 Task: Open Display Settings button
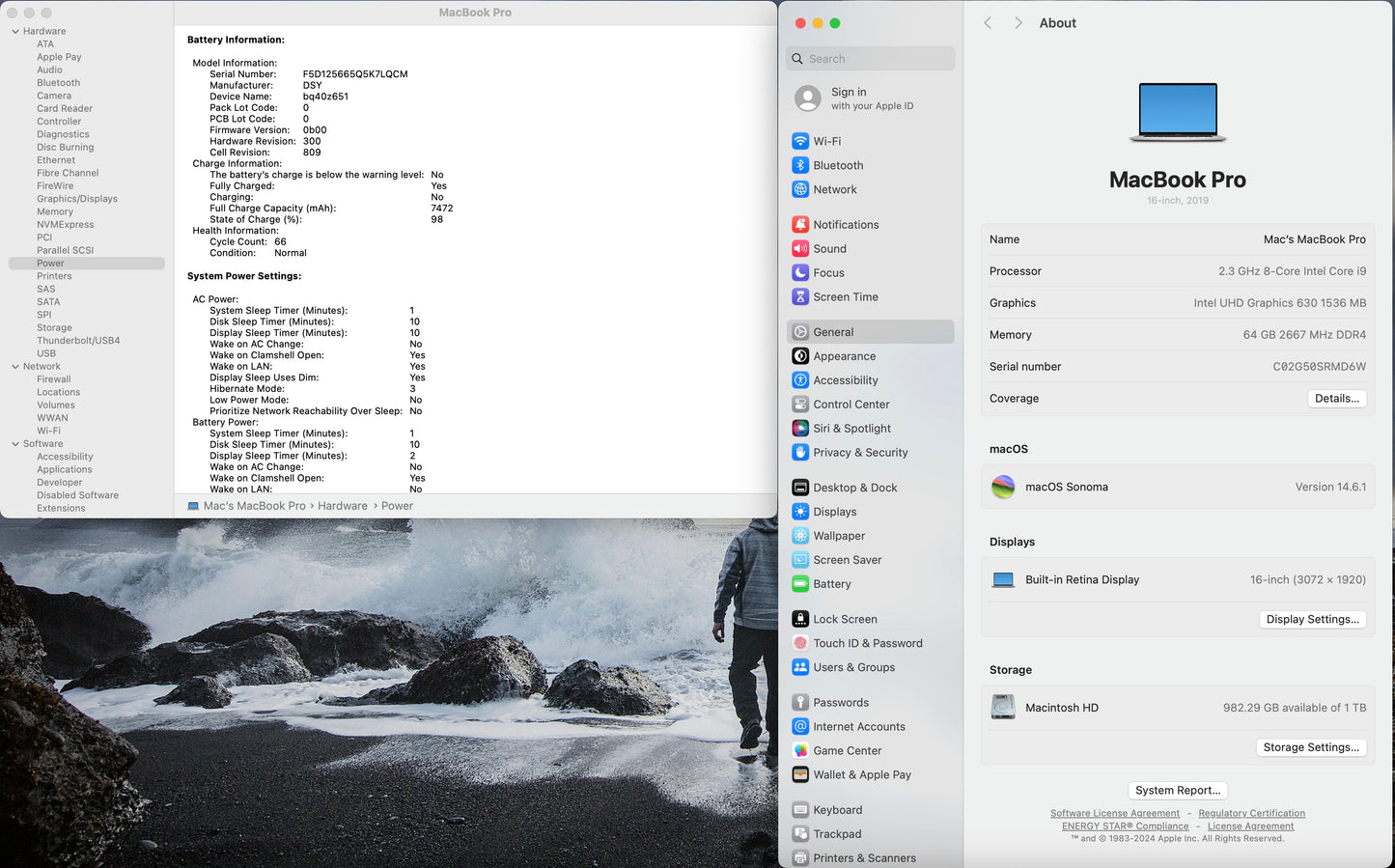[1313, 619]
